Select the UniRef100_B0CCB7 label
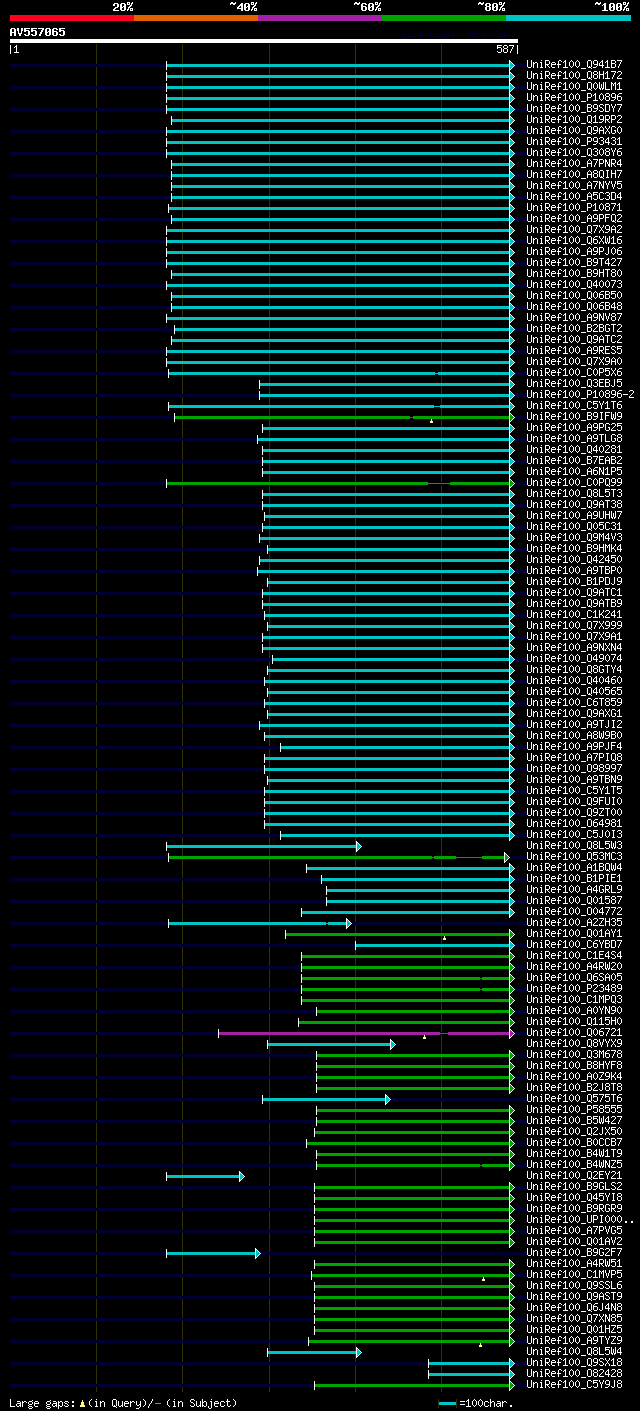Viewport: 640px width, 1411px height. [574, 1142]
